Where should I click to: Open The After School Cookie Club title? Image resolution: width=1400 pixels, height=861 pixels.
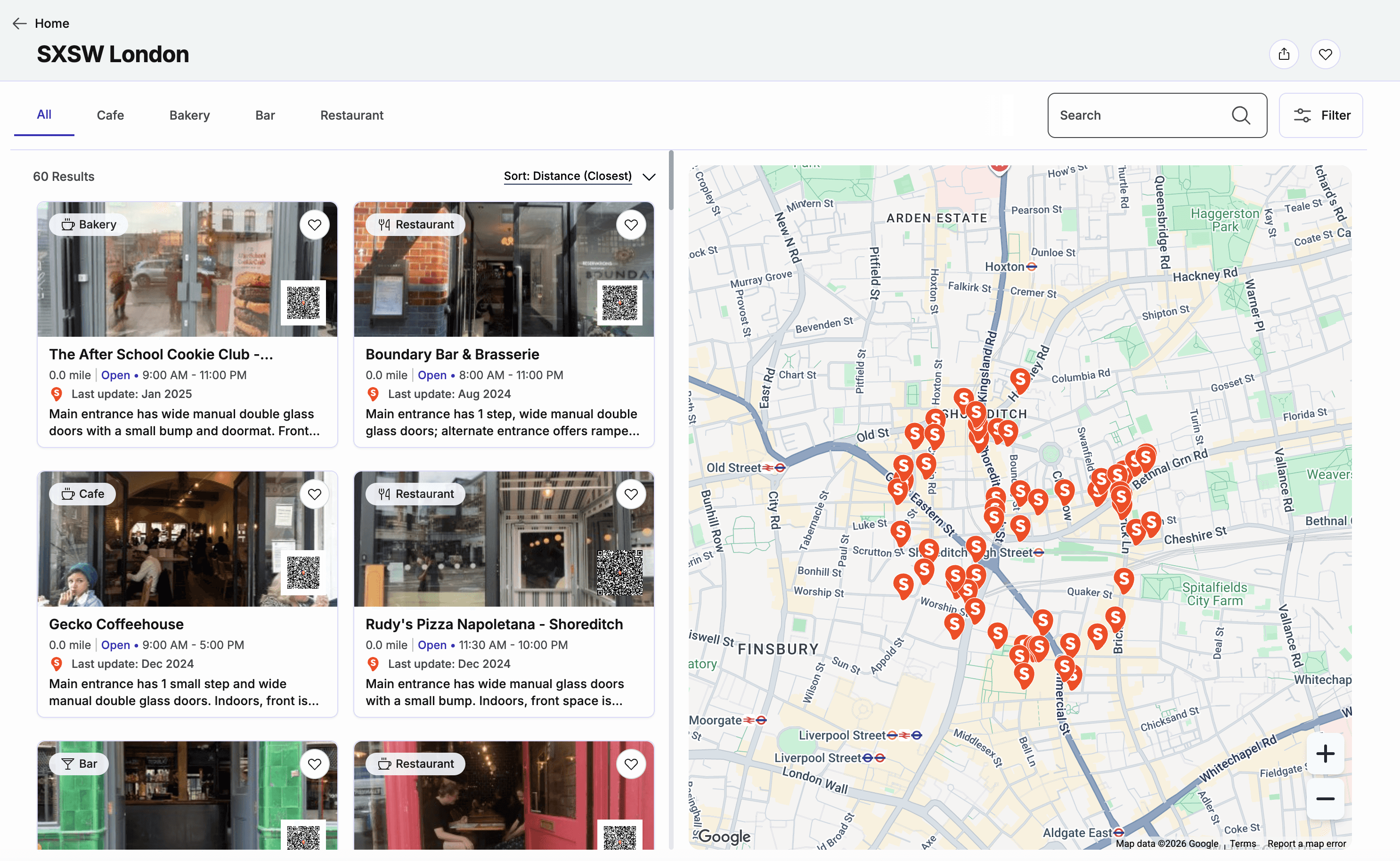pos(161,354)
